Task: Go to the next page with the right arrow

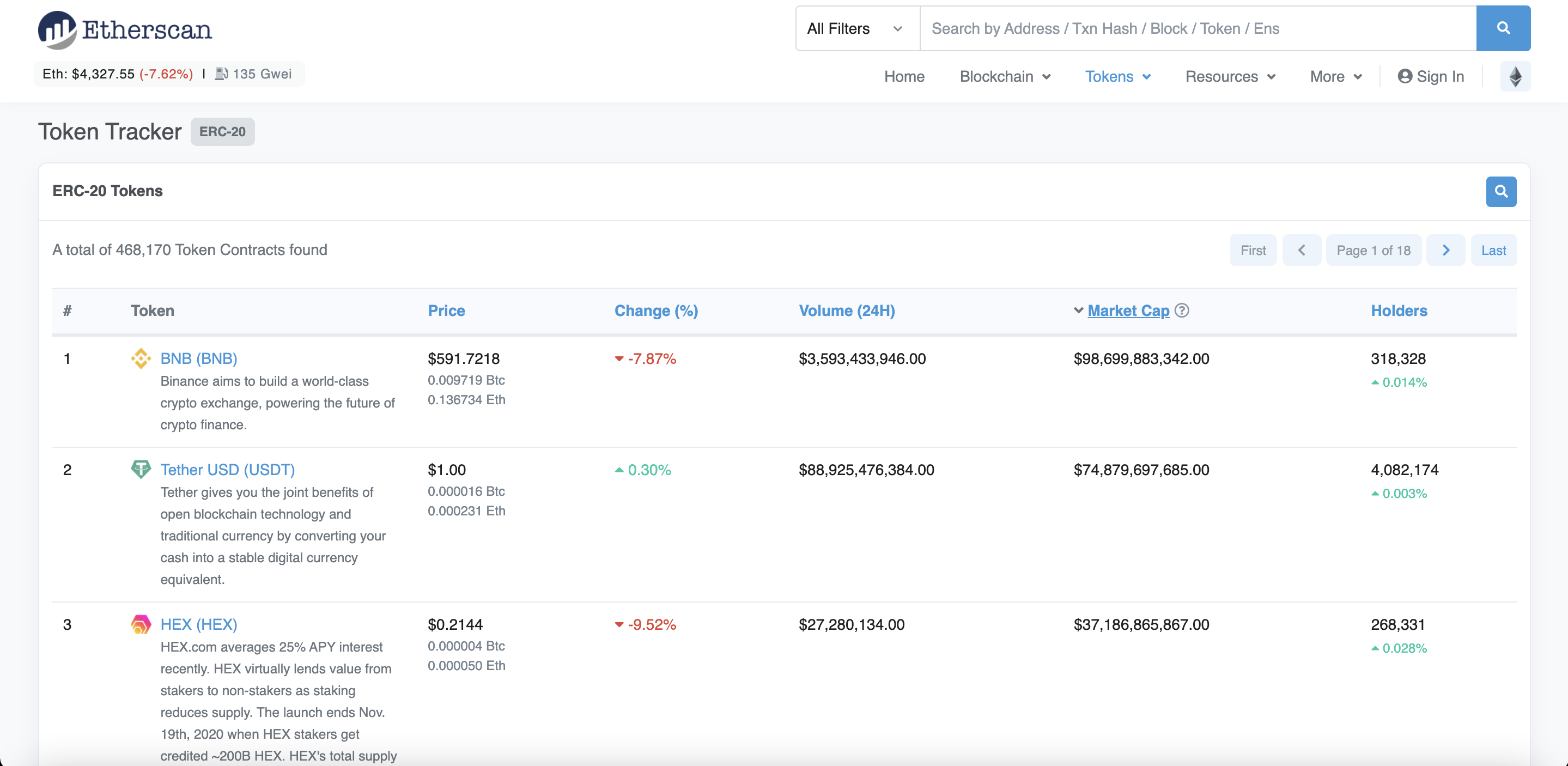Action: click(x=1445, y=250)
